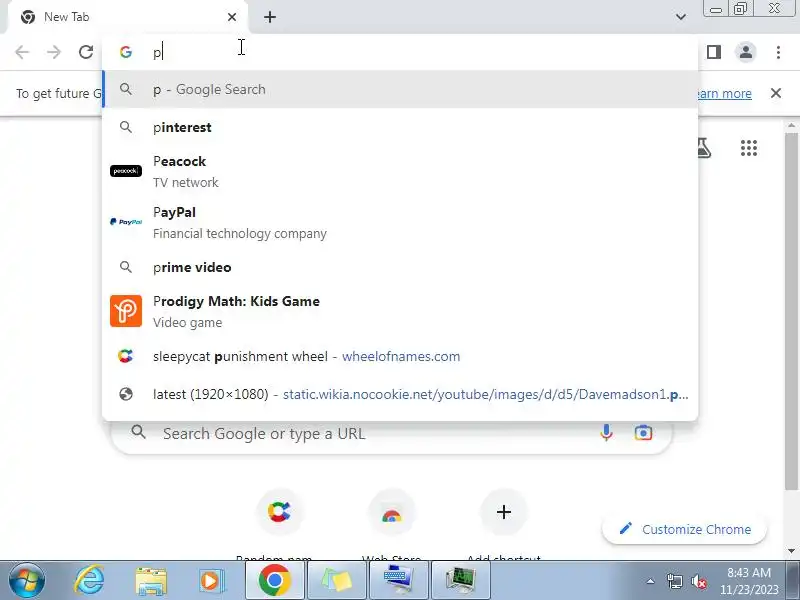Viewport: 800px width, 600px height.
Task: Click the PayPal logo icon
Action: [126, 222]
